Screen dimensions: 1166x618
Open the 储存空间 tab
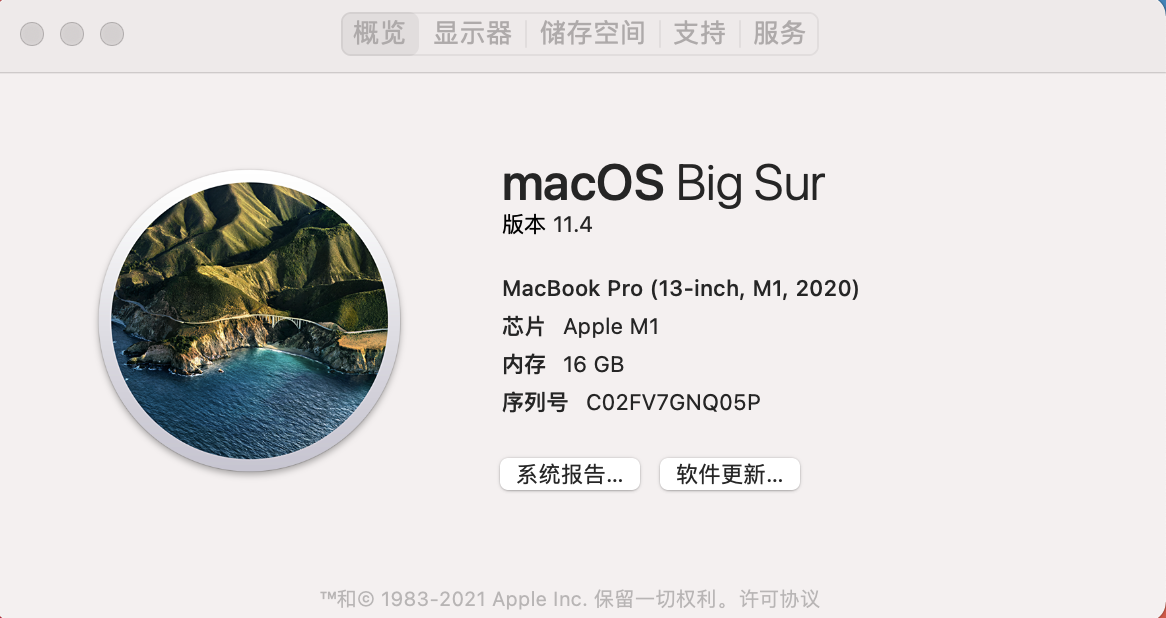[x=593, y=33]
